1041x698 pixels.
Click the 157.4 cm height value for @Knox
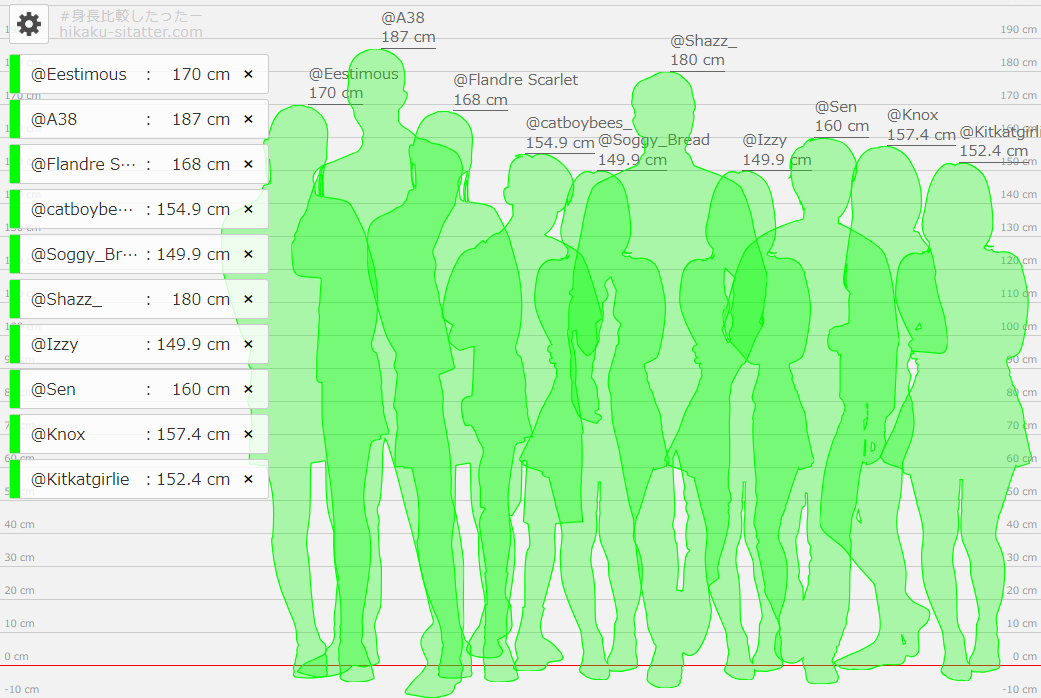click(193, 434)
